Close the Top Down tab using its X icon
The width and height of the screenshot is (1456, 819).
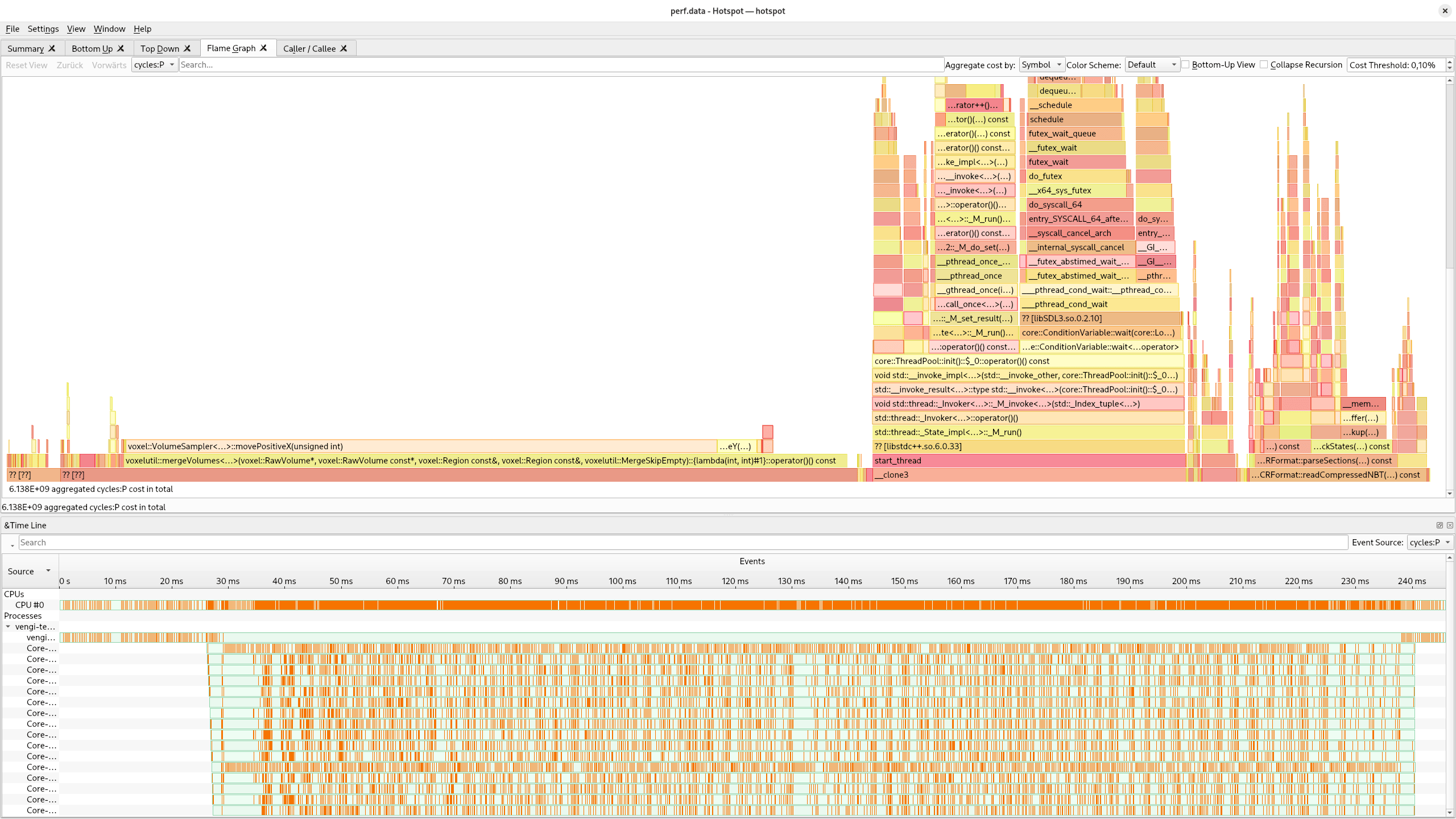187,48
